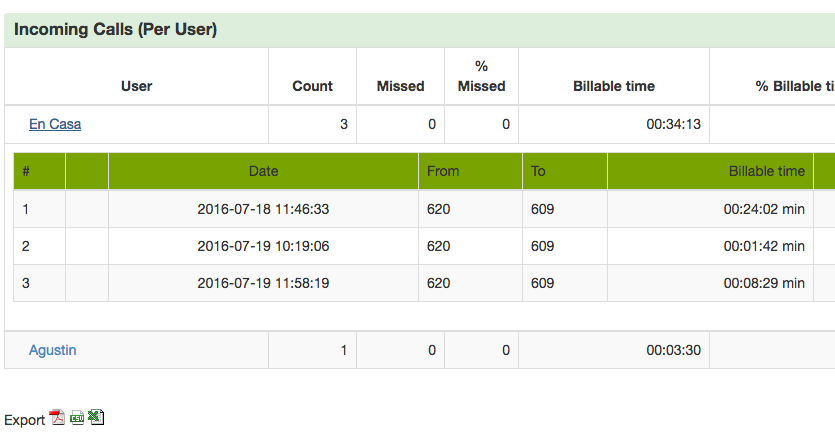The width and height of the screenshot is (835, 442).
Task: Select call row dated 2016-07-19 10:19:06
Action: point(424,246)
